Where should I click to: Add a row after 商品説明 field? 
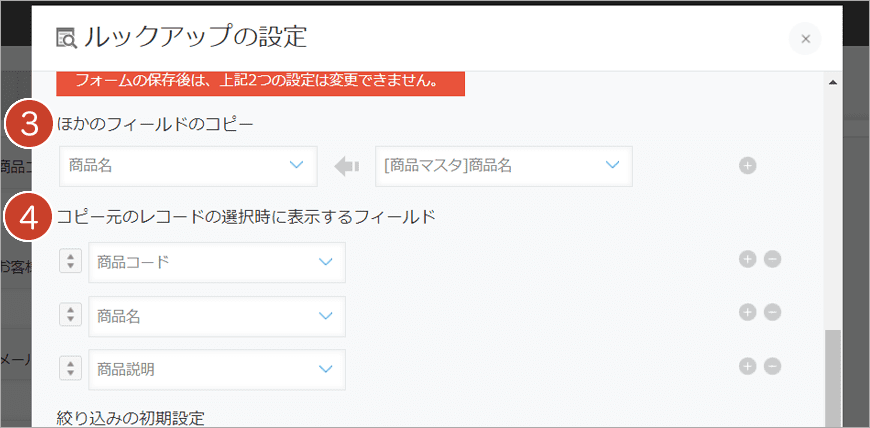[x=747, y=366]
